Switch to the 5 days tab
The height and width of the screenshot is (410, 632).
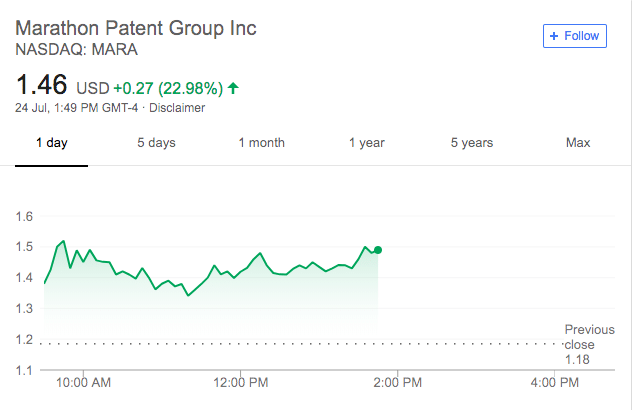(156, 143)
